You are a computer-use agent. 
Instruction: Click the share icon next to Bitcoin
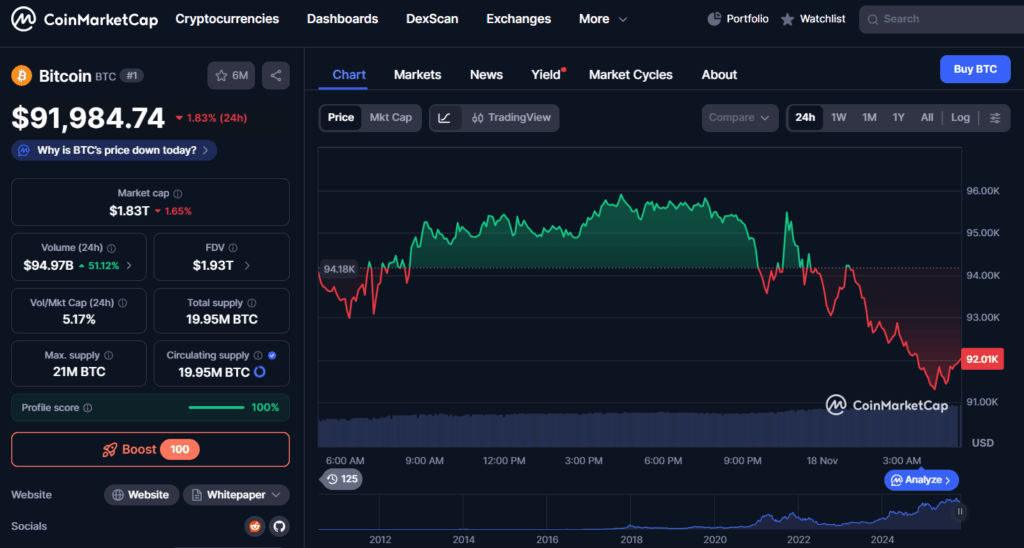(x=276, y=75)
